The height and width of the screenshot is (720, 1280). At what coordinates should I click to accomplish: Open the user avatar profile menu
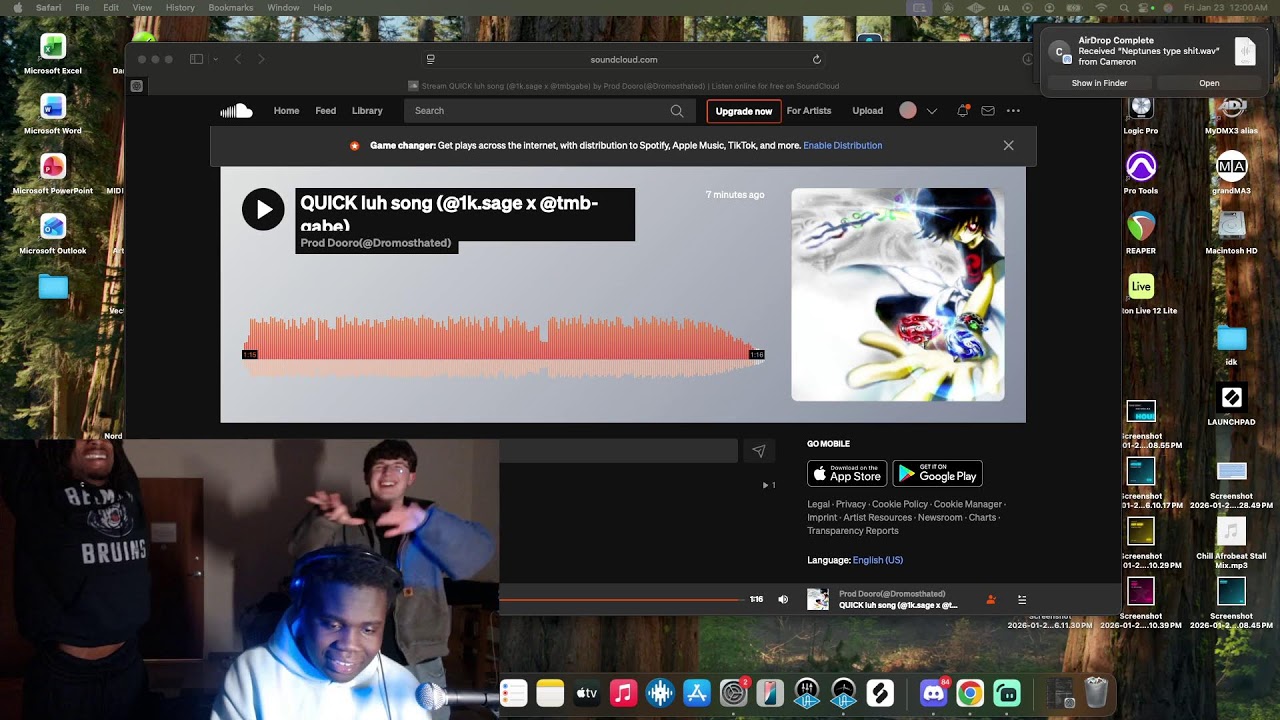tap(908, 111)
